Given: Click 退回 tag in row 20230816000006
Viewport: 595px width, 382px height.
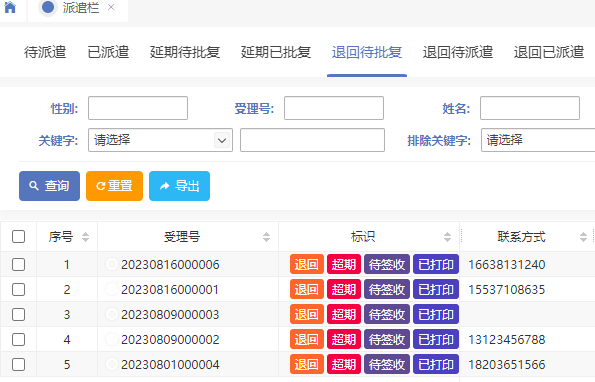Looking at the screenshot, I should tap(307, 264).
